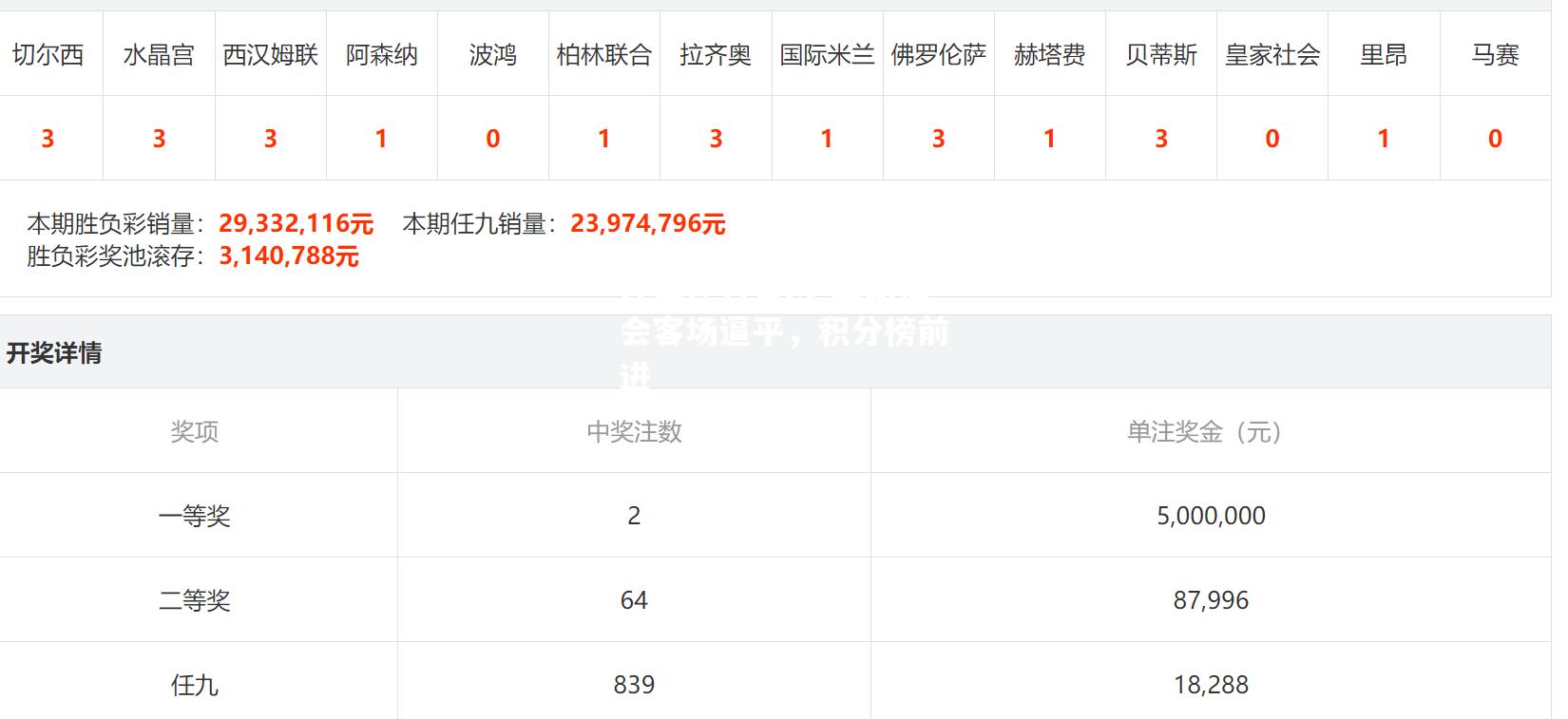Click the 贝蒂斯 team header
1568x719 pixels.
(x=1161, y=55)
